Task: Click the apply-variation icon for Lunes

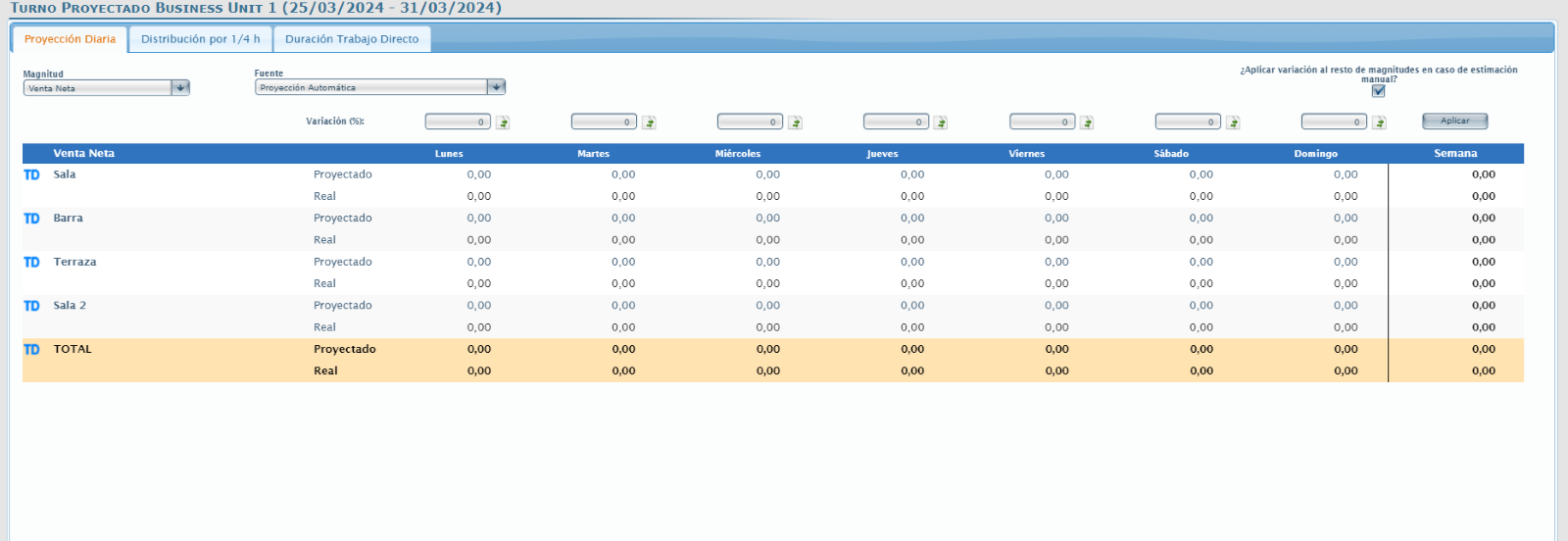Action: pyautogui.click(x=503, y=123)
